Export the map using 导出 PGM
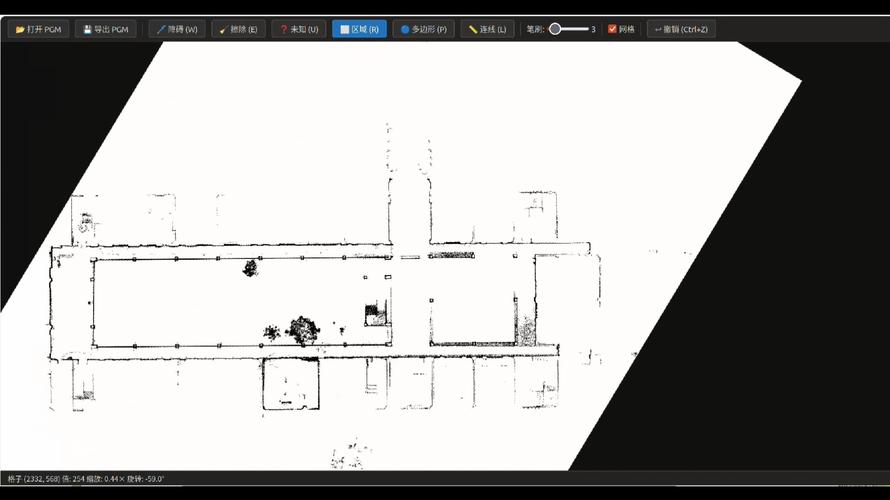The width and height of the screenshot is (890, 500). pyautogui.click(x=106, y=29)
